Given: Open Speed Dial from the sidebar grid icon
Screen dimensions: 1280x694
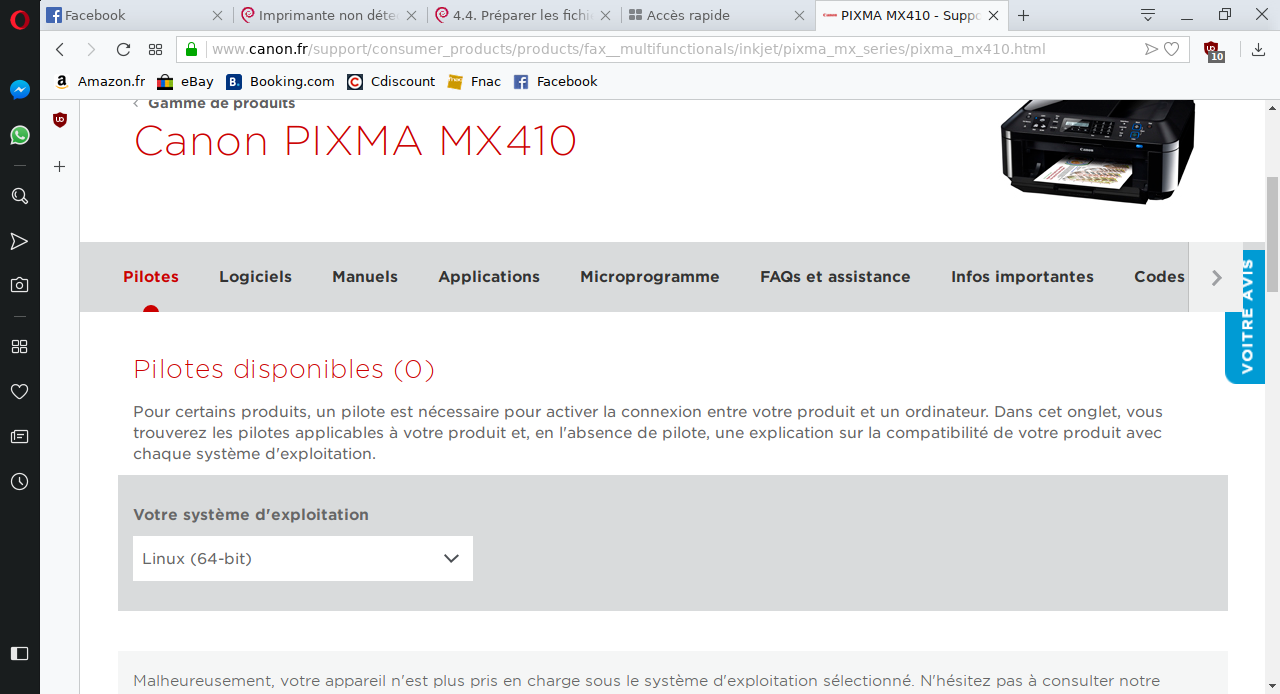Looking at the screenshot, I should pos(19,347).
